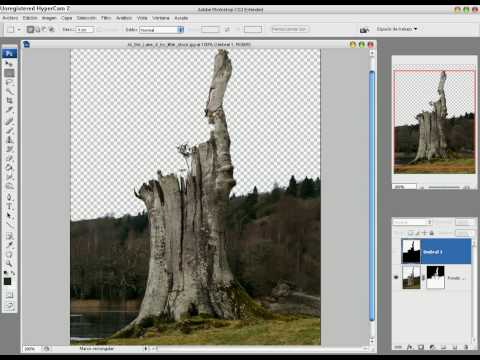Image resolution: width=480 pixels, height=360 pixels.
Task: Open Adobe Bridge from the options bar
Action: [364, 30]
